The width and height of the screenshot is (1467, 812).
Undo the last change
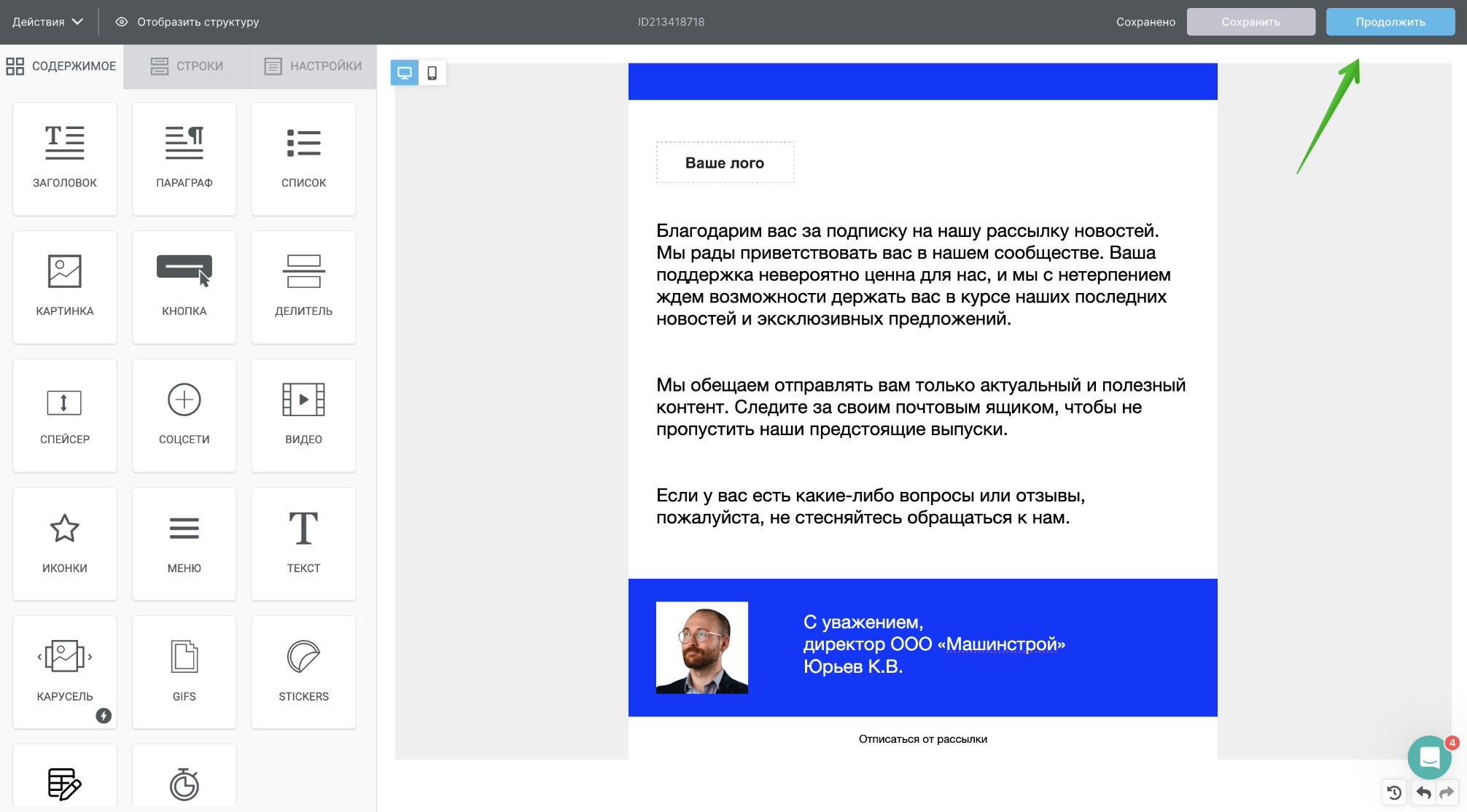click(1423, 792)
